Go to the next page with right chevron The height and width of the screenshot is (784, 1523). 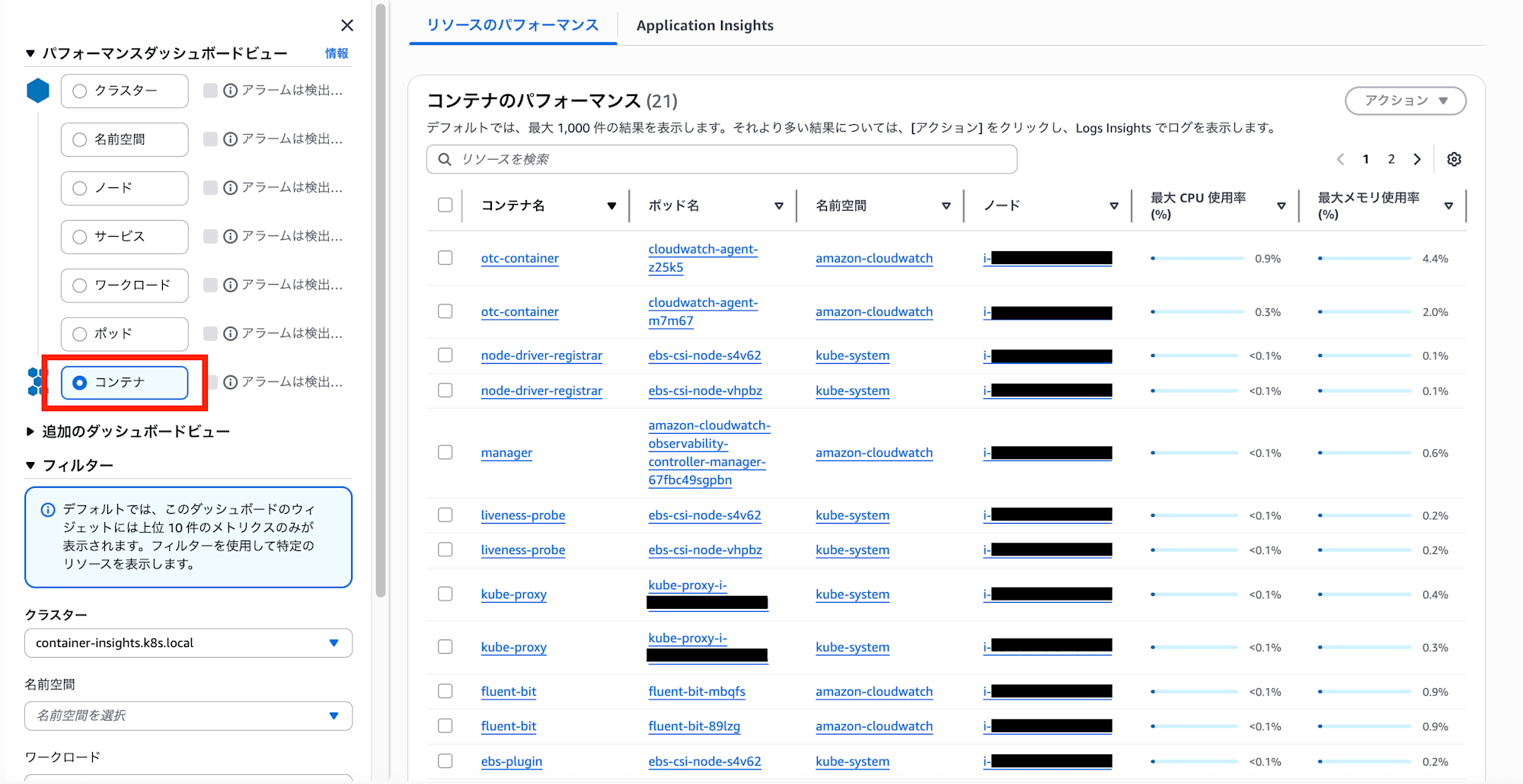tap(1417, 159)
